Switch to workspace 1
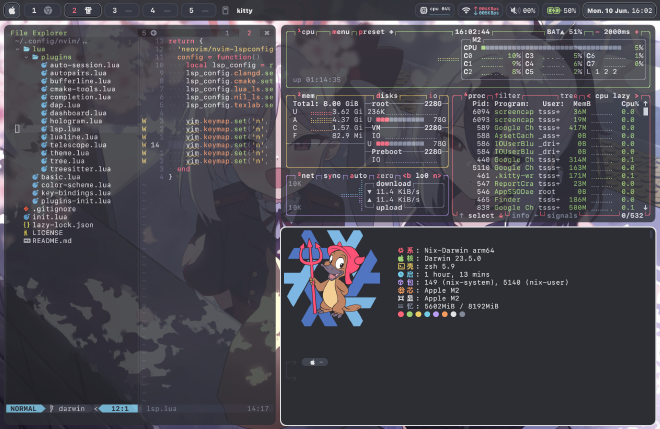Screen dimensions: 660x429 43,11
